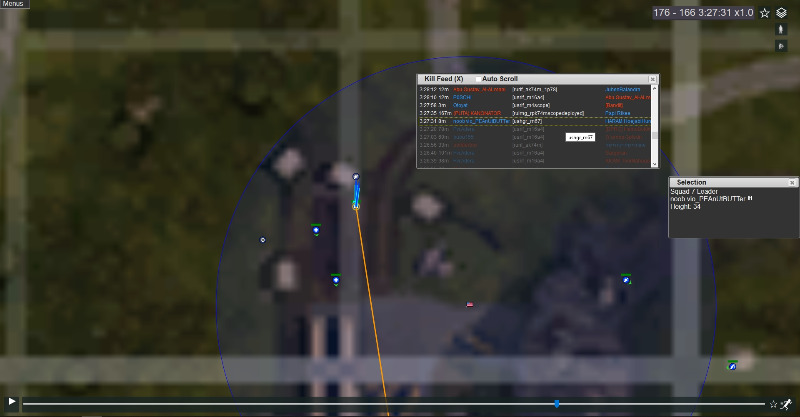Select player marker on the bottom-right road
The height and width of the screenshot is (417, 800).
coord(732,365)
